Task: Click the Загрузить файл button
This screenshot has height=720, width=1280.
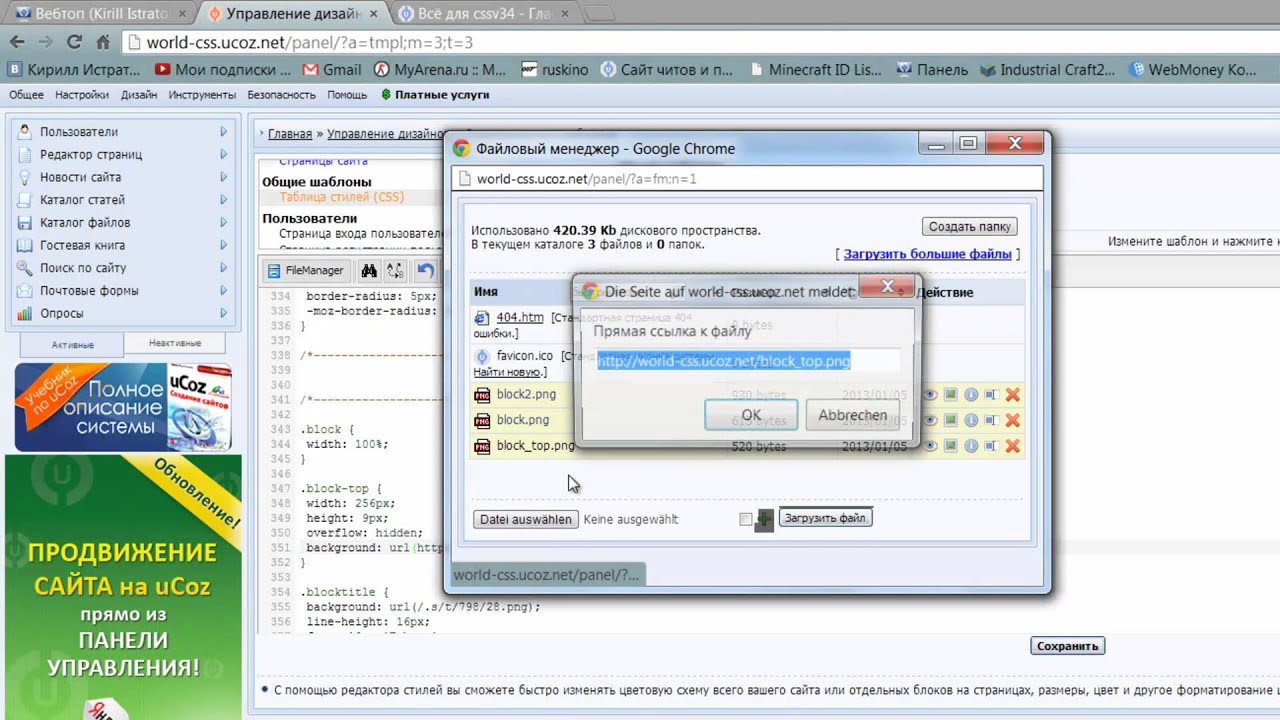Action: coord(825,518)
